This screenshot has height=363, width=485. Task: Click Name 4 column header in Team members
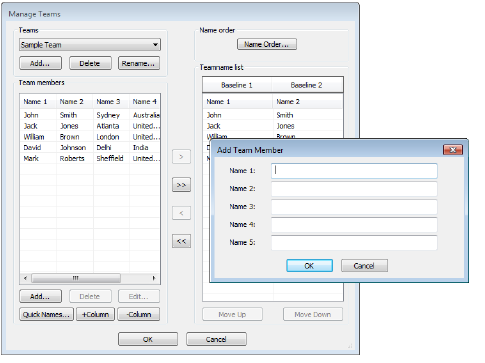coord(144,102)
